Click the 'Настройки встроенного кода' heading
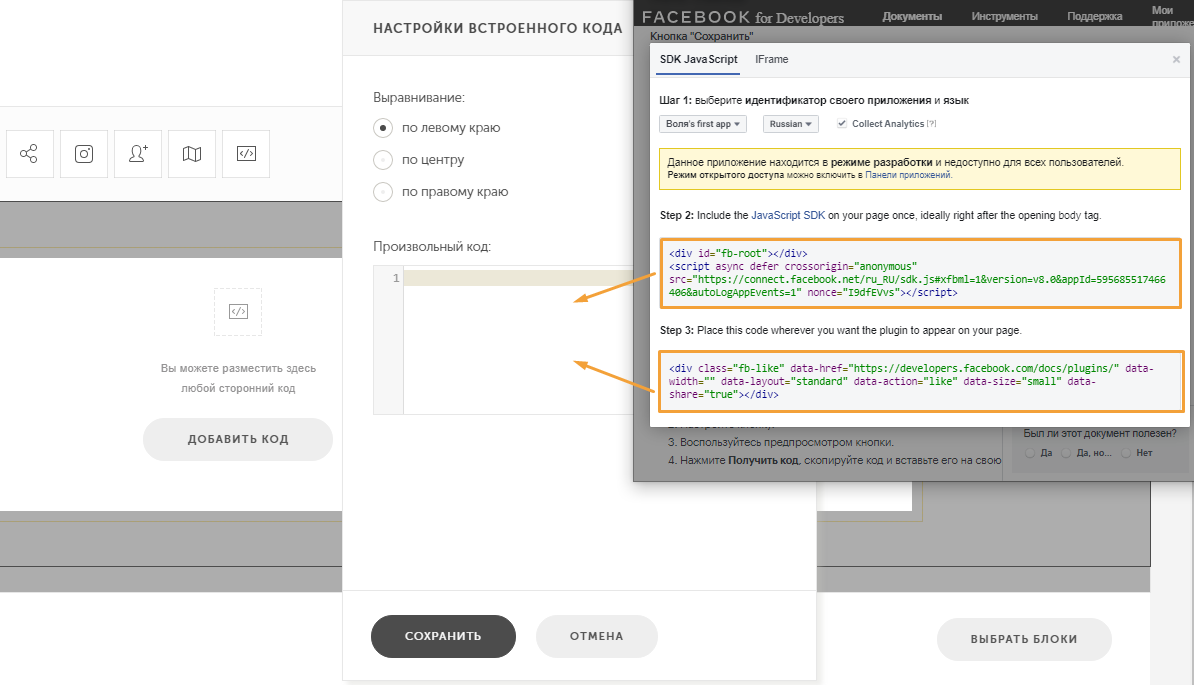1194x685 pixels. (x=497, y=28)
